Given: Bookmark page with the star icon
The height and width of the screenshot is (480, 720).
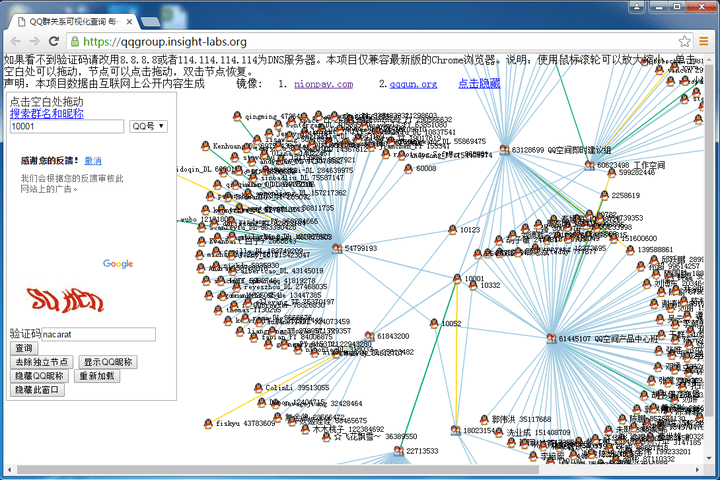Looking at the screenshot, I should tap(685, 41).
